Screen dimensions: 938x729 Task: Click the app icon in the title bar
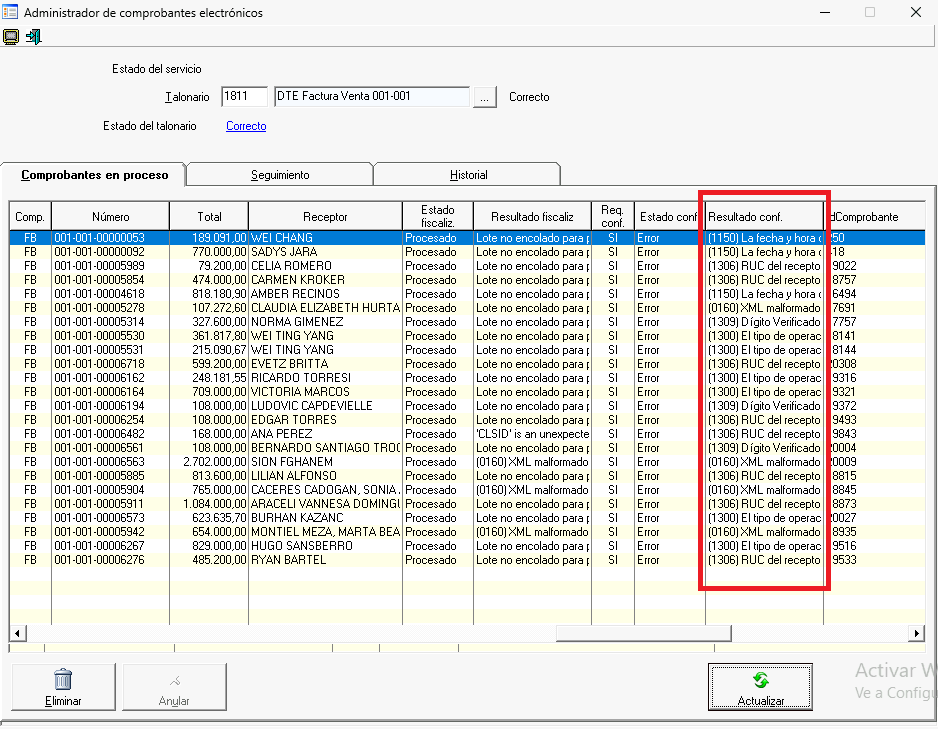tap(10, 13)
